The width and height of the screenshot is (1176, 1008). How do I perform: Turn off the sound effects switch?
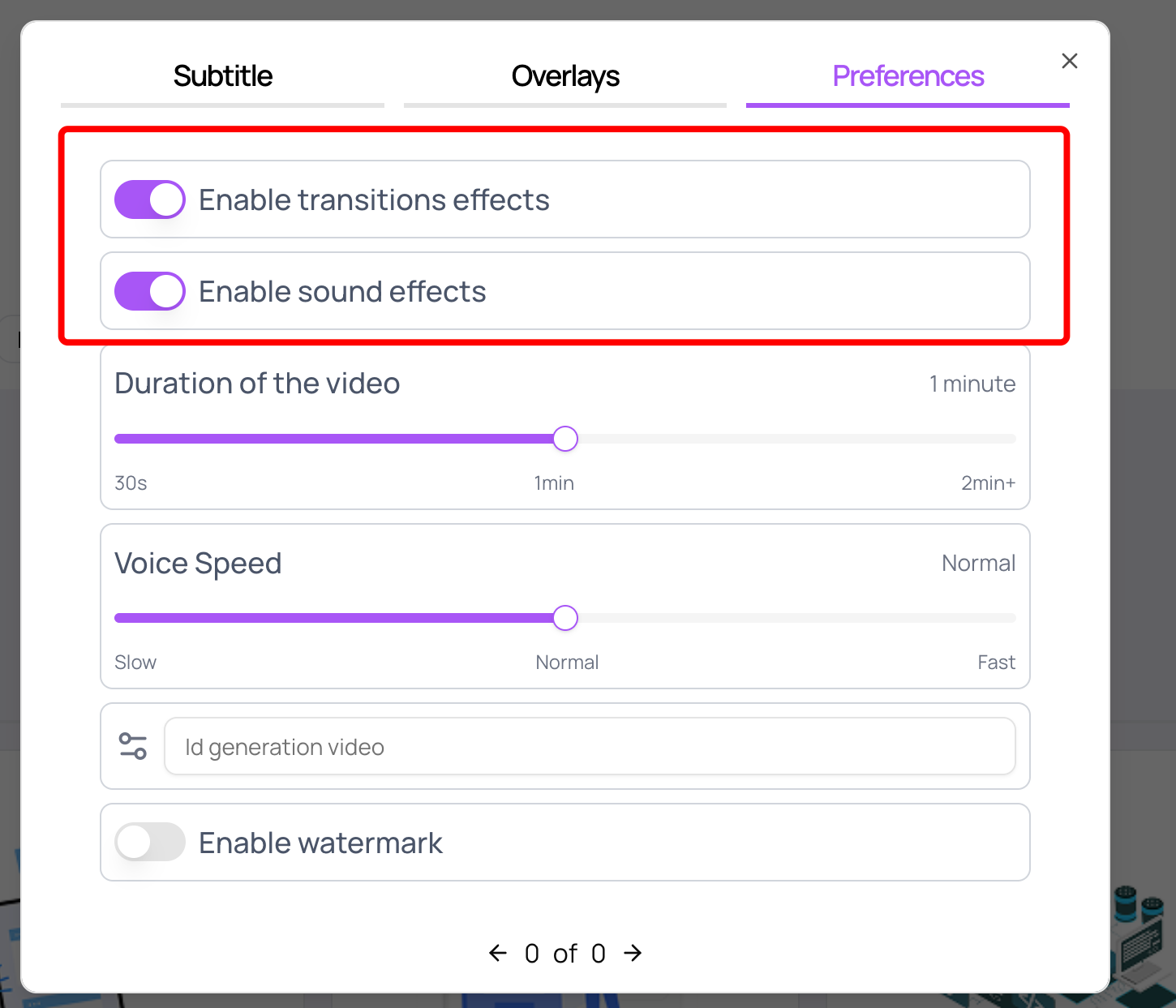150,291
